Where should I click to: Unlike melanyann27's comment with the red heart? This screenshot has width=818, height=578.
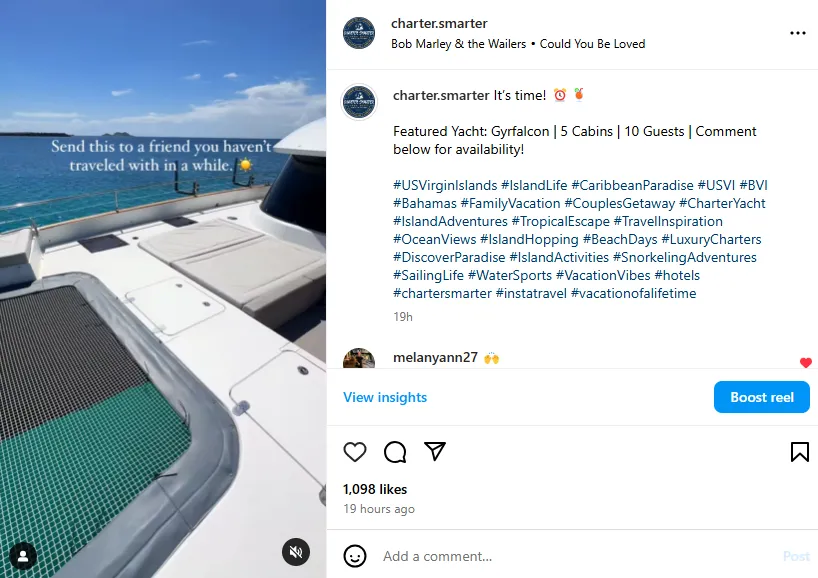[x=805, y=363]
